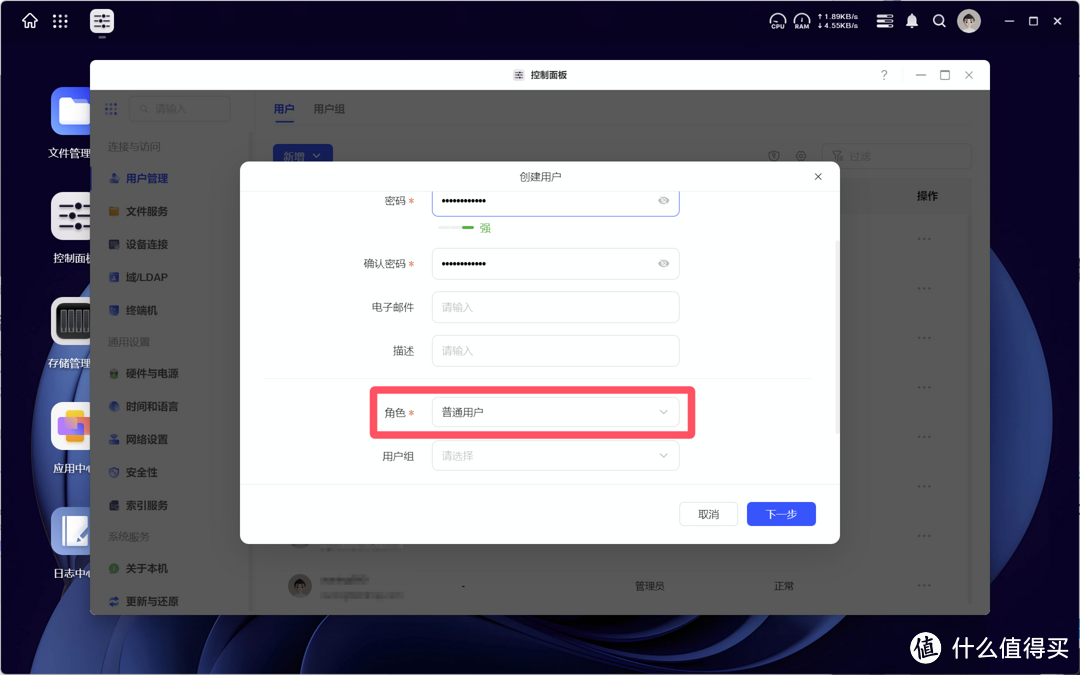Click the CPU usage monitor icon
The image size is (1080, 675).
click(777, 20)
